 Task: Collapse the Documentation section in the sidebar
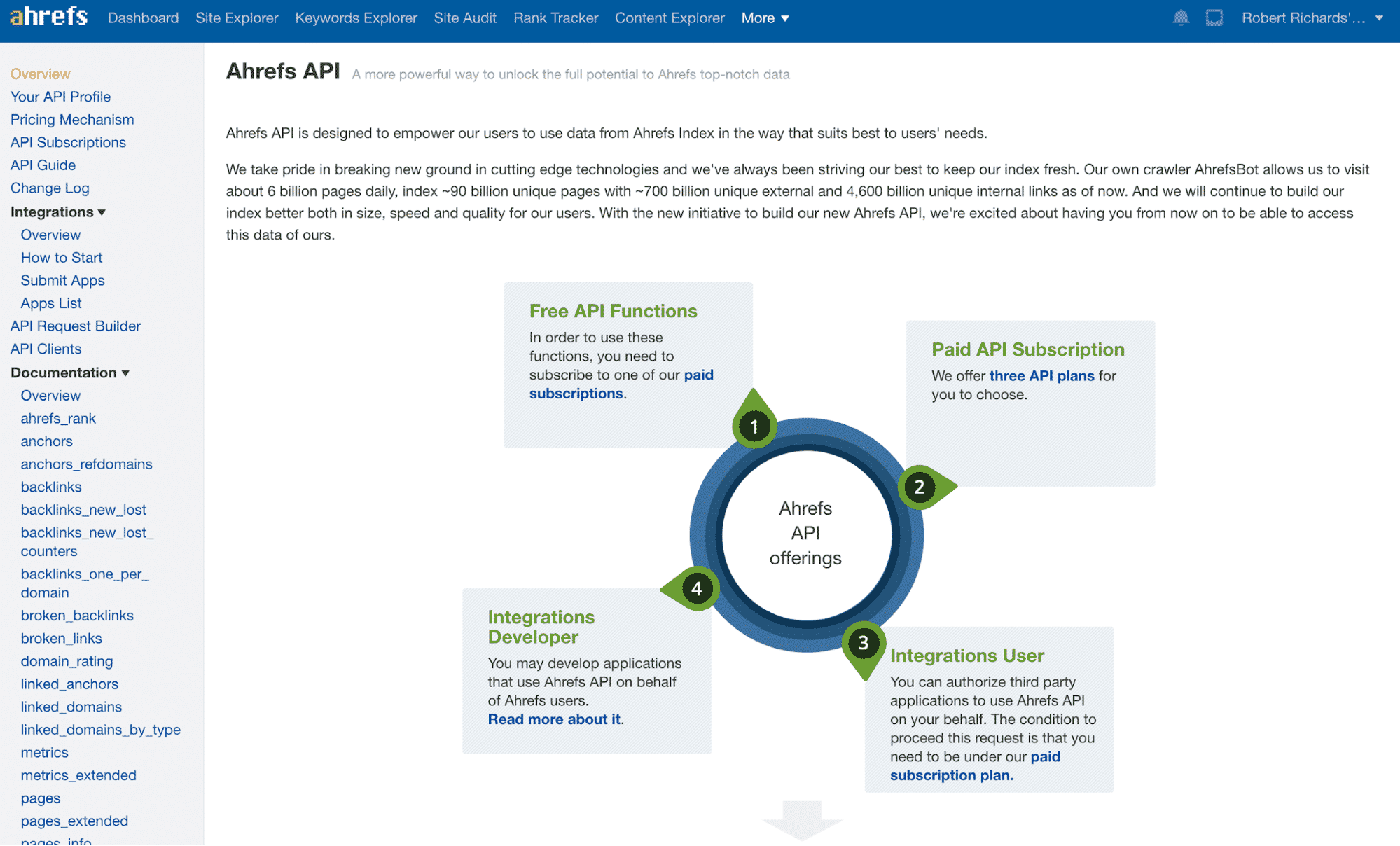(69, 373)
